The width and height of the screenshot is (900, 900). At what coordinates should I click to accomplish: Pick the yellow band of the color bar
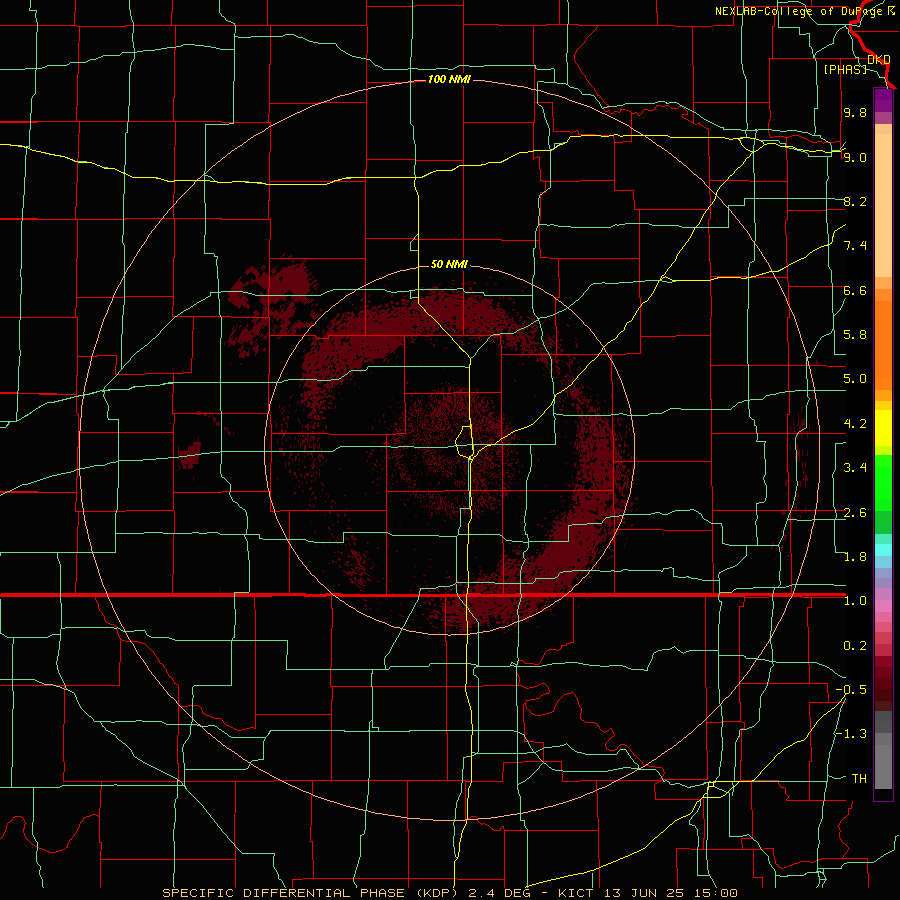[883, 428]
